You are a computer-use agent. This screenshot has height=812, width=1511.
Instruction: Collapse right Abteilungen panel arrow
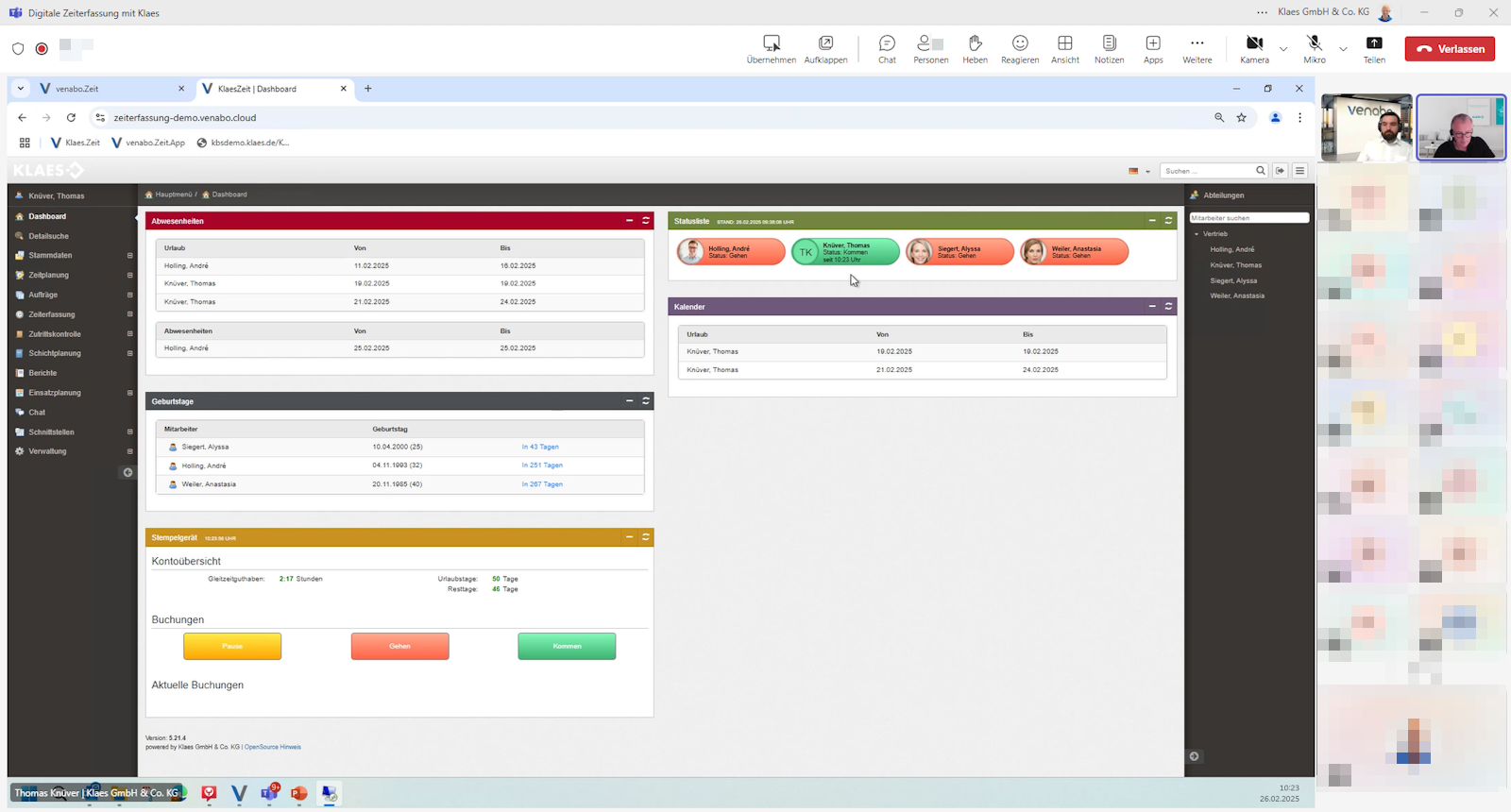[1194, 756]
